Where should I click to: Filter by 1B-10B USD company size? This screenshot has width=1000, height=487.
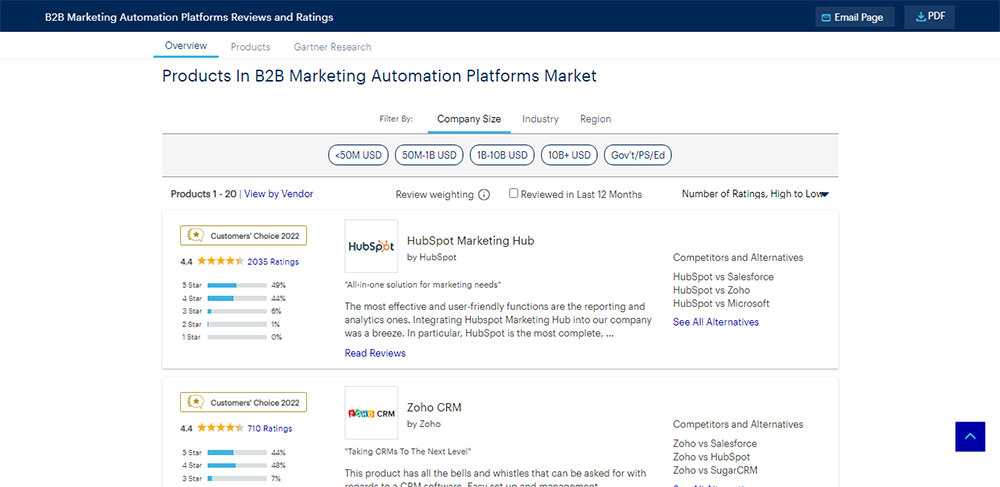(x=502, y=155)
